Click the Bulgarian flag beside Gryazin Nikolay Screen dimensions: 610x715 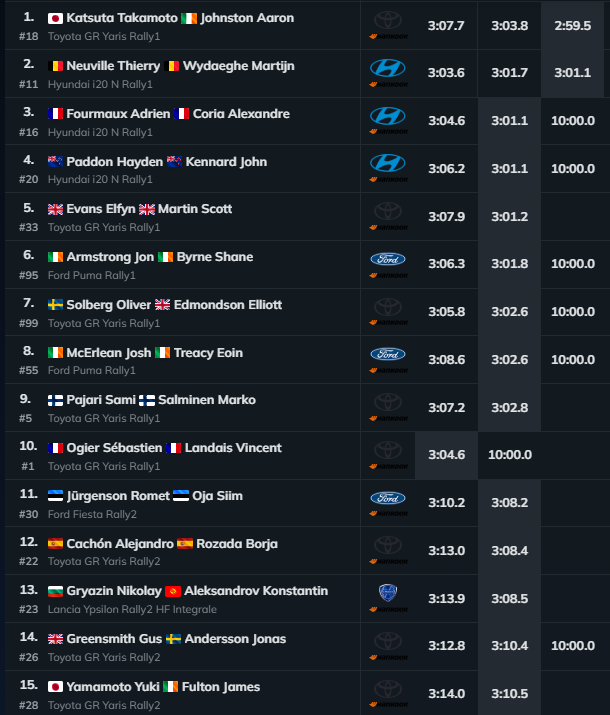click(x=56, y=591)
